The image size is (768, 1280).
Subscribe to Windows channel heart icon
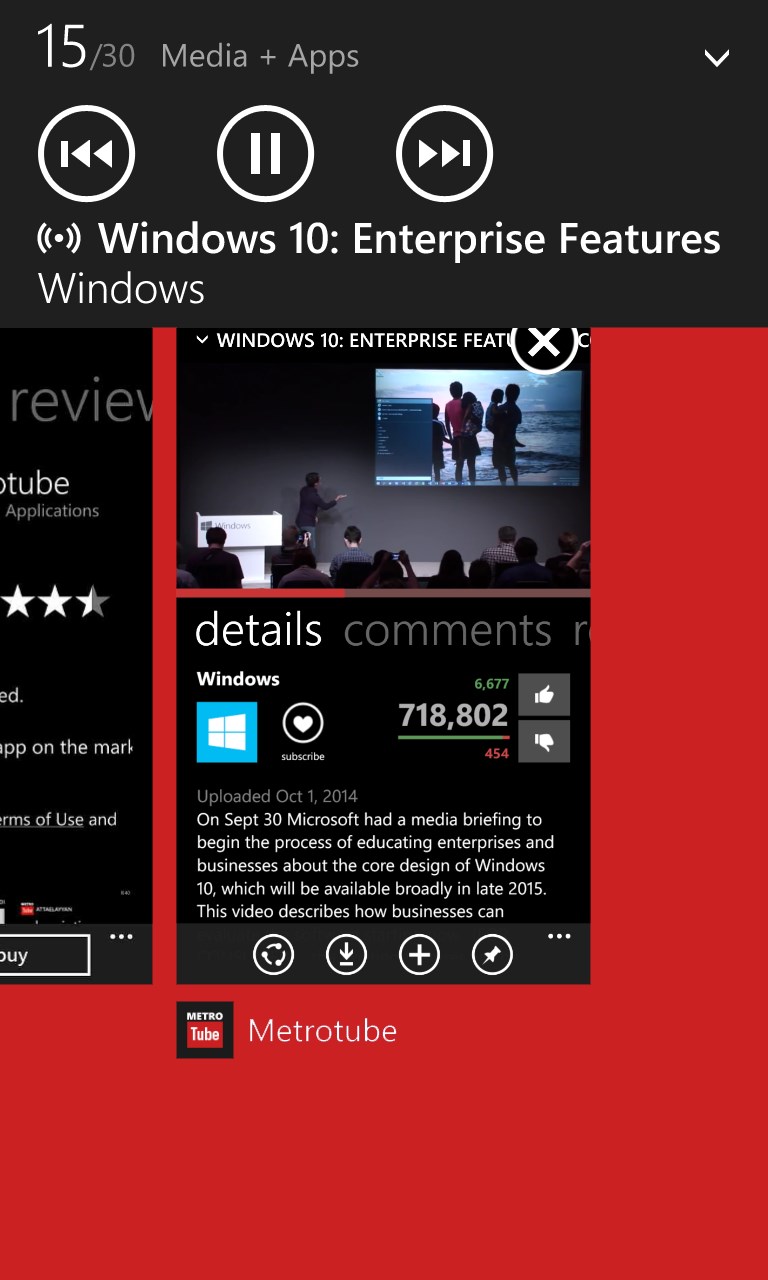(x=303, y=723)
